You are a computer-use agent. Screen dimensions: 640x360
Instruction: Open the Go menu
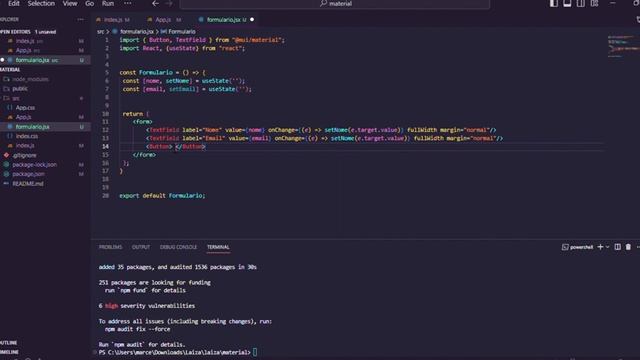(90, 4)
